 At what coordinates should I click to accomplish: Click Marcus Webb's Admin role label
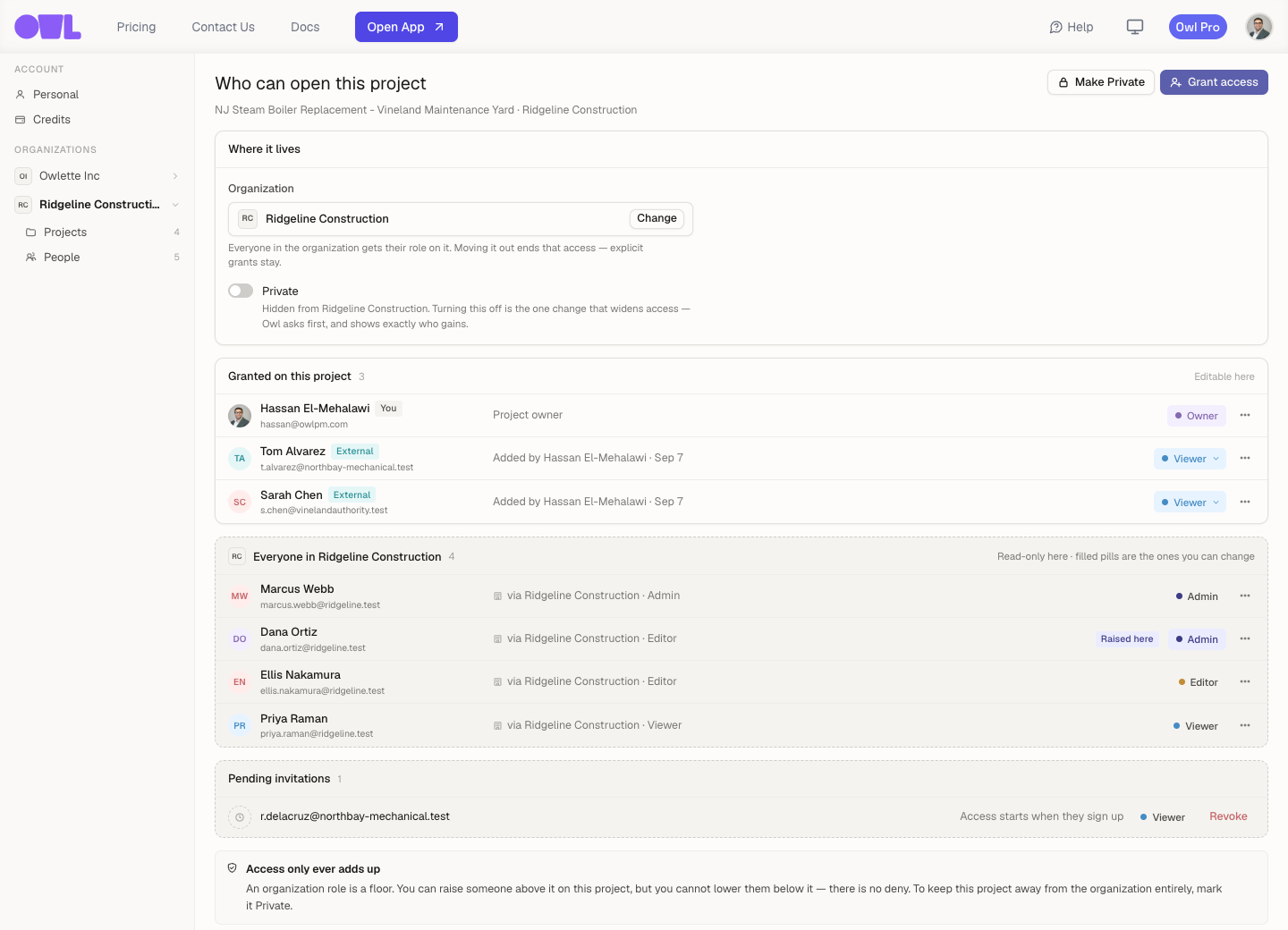1197,596
